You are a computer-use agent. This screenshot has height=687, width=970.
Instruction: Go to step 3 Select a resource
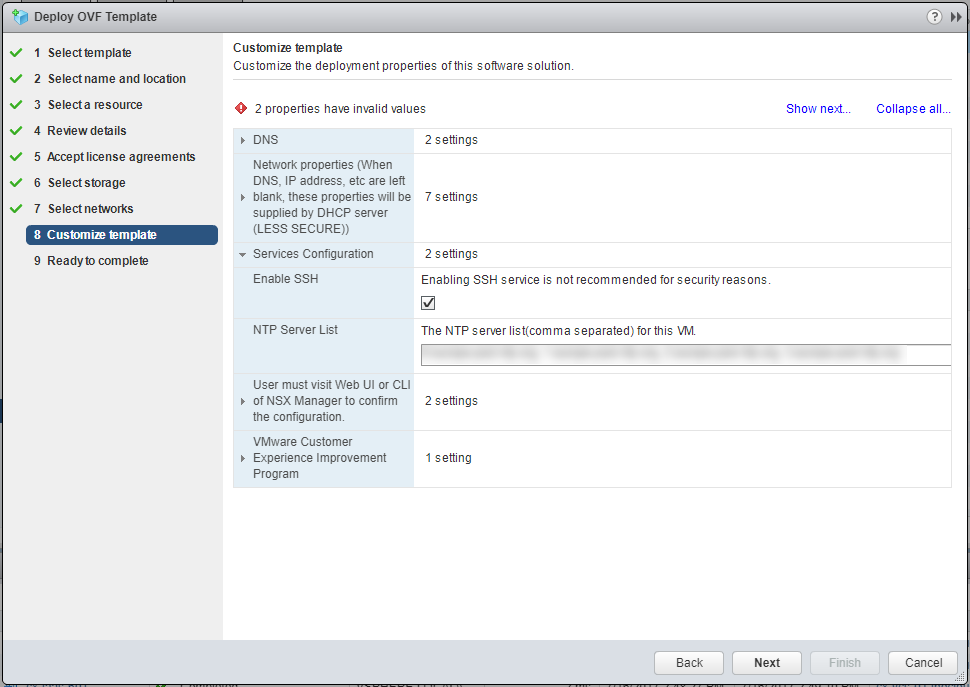tap(95, 105)
